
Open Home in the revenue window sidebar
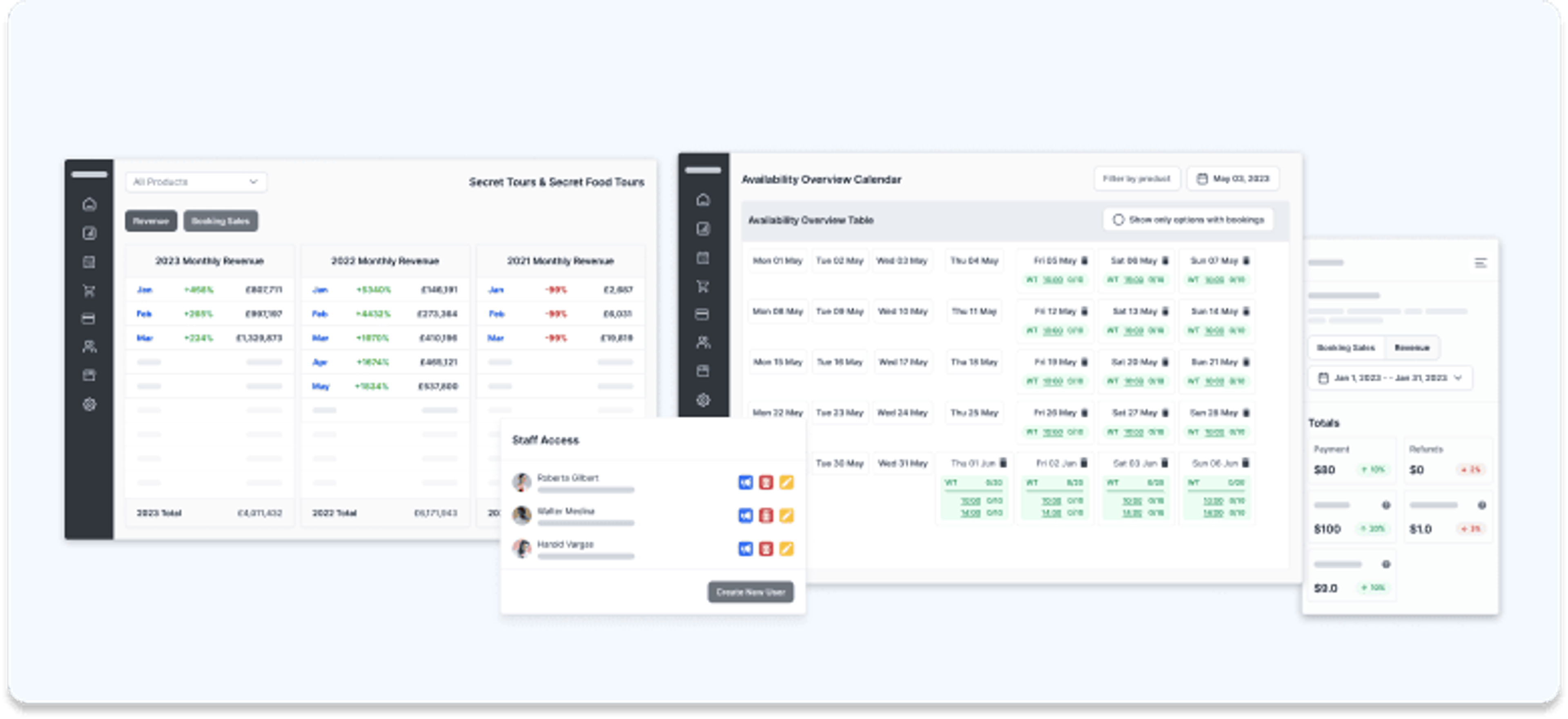89,204
